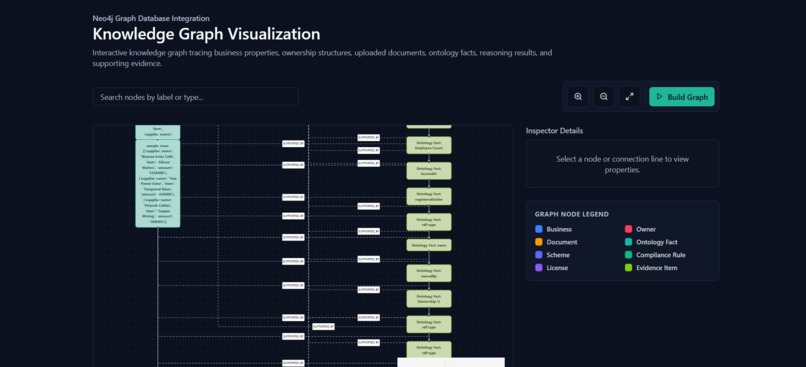Screen dimensions: 806x367
Task: Select the locatedIn ontology fact node
Action: coord(429,171)
